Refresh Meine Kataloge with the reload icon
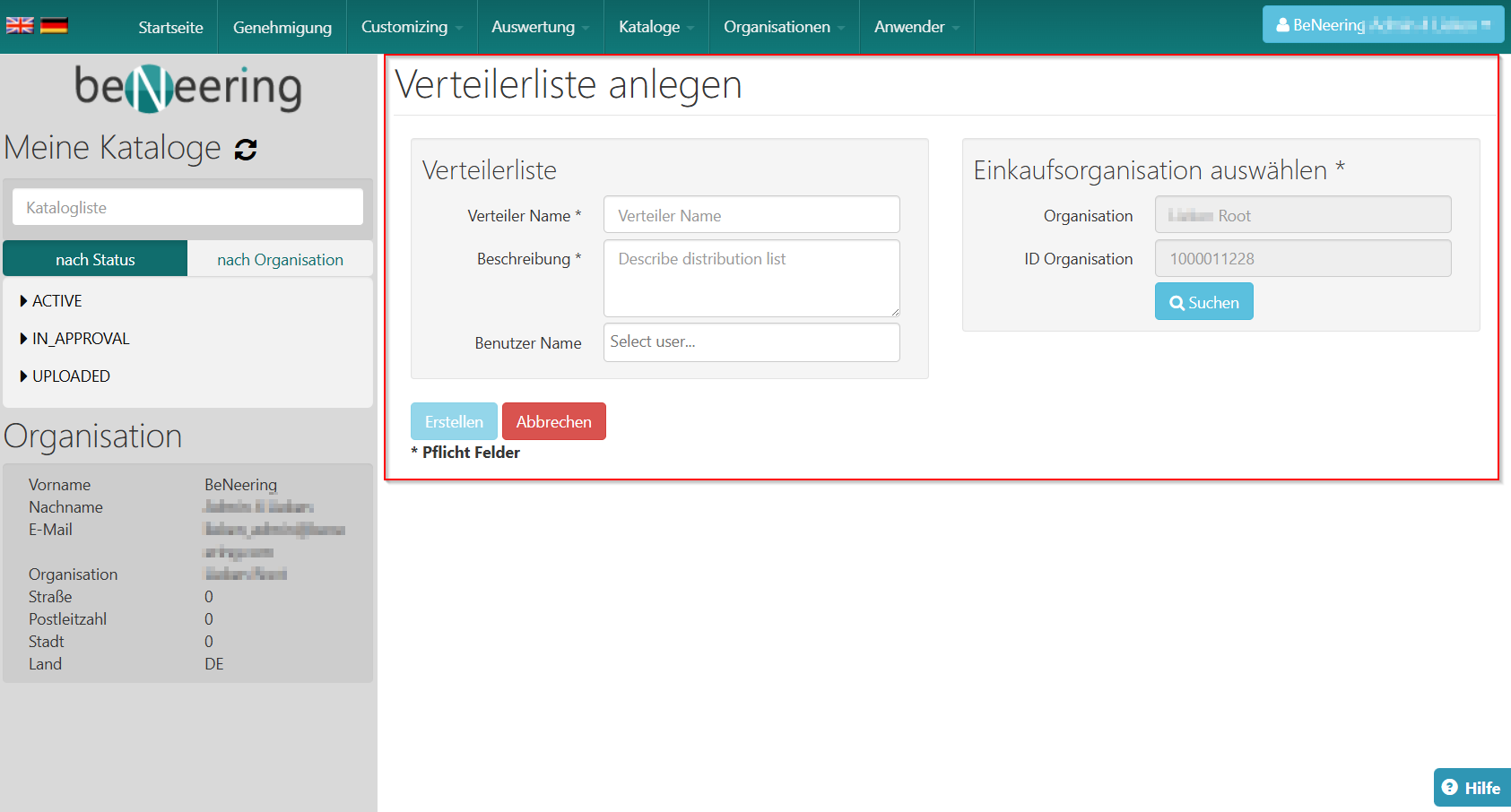This screenshot has height=812, width=1511. click(x=246, y=150)
